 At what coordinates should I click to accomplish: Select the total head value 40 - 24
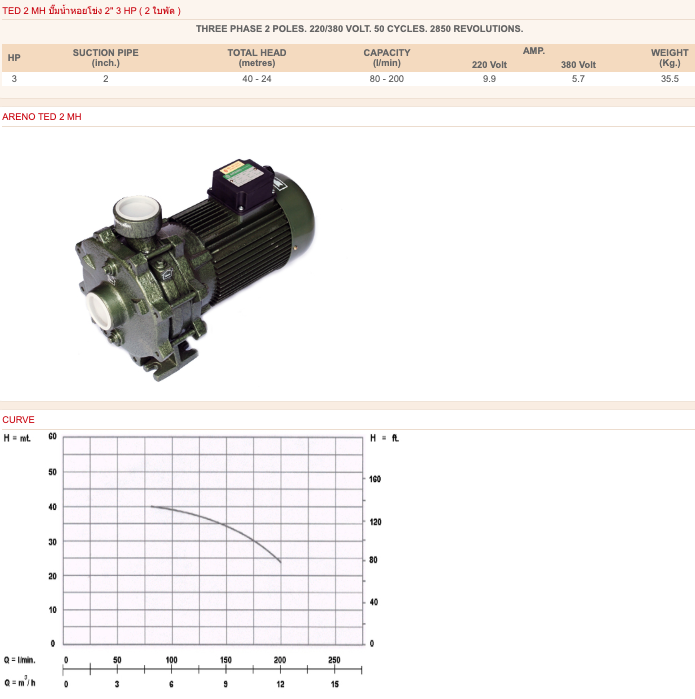257,79
